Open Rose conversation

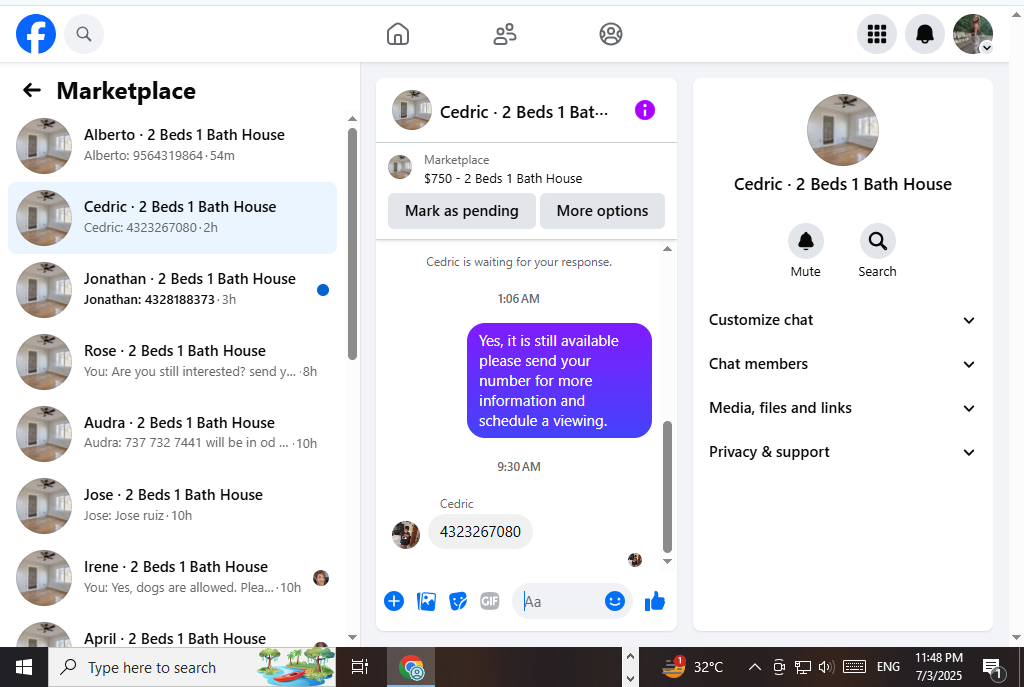[172, 362]
